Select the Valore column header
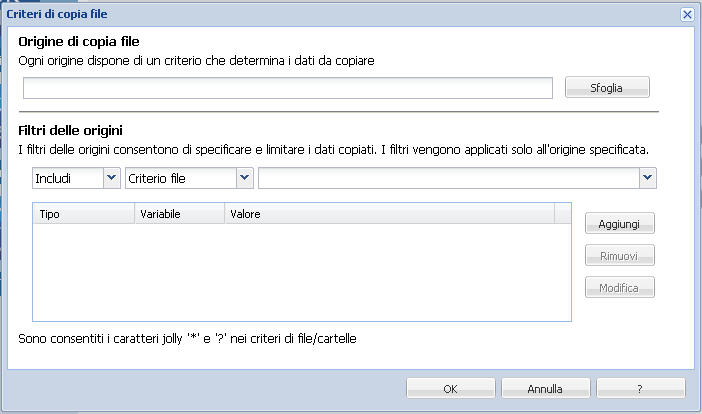The height and width of the screenshot is (414, 702). pos(390,214)
